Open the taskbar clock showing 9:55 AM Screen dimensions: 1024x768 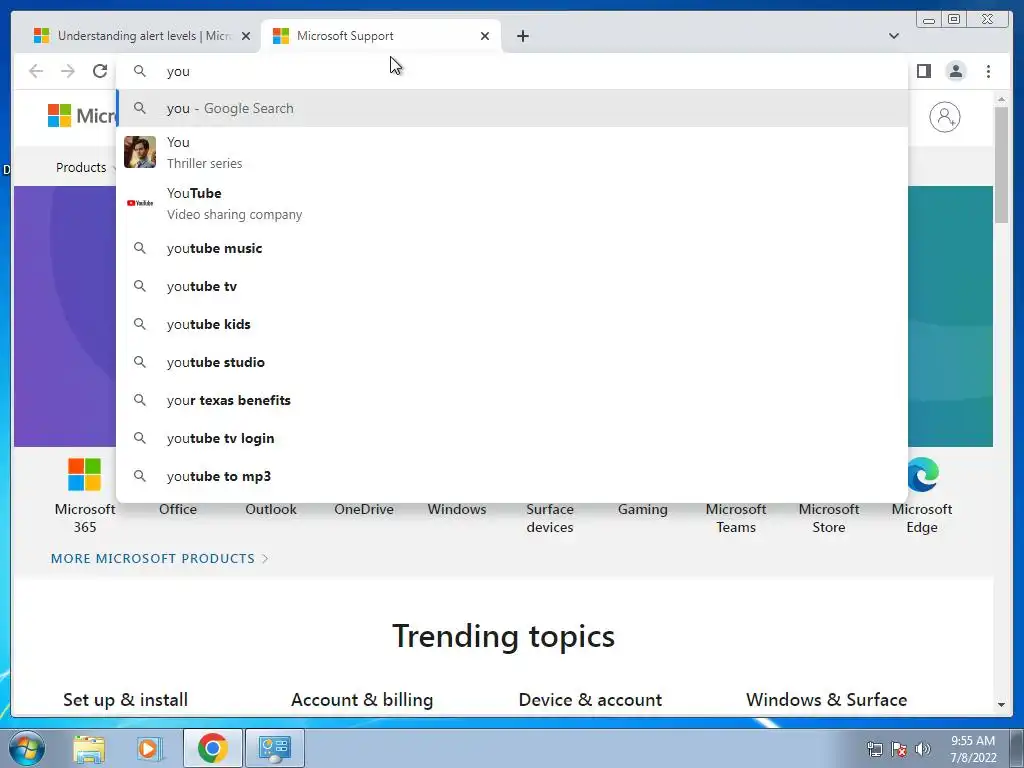pos(973,749)
